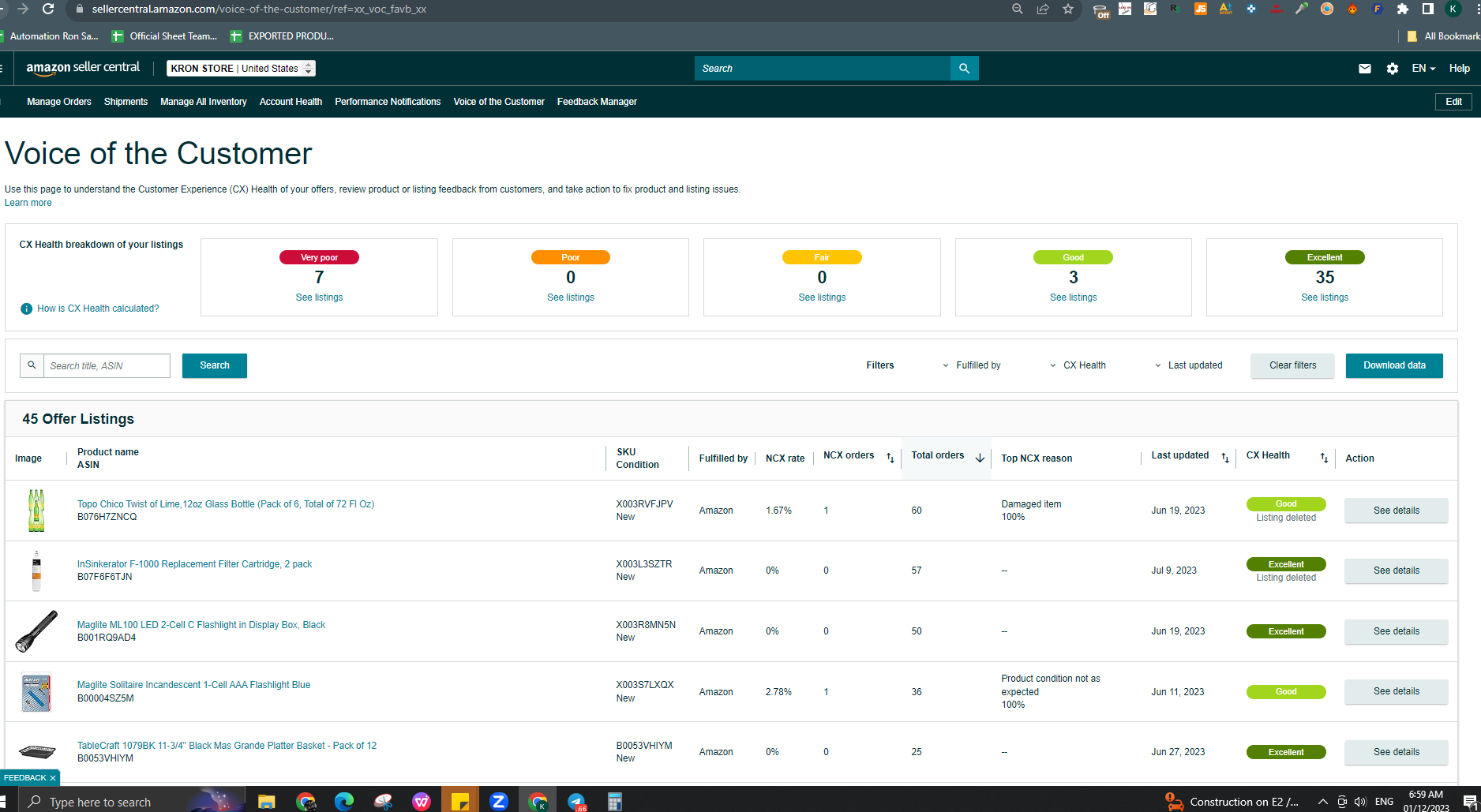See listings under Good
Screen dimensions: 1481x812
click(x=1074, y=297)
